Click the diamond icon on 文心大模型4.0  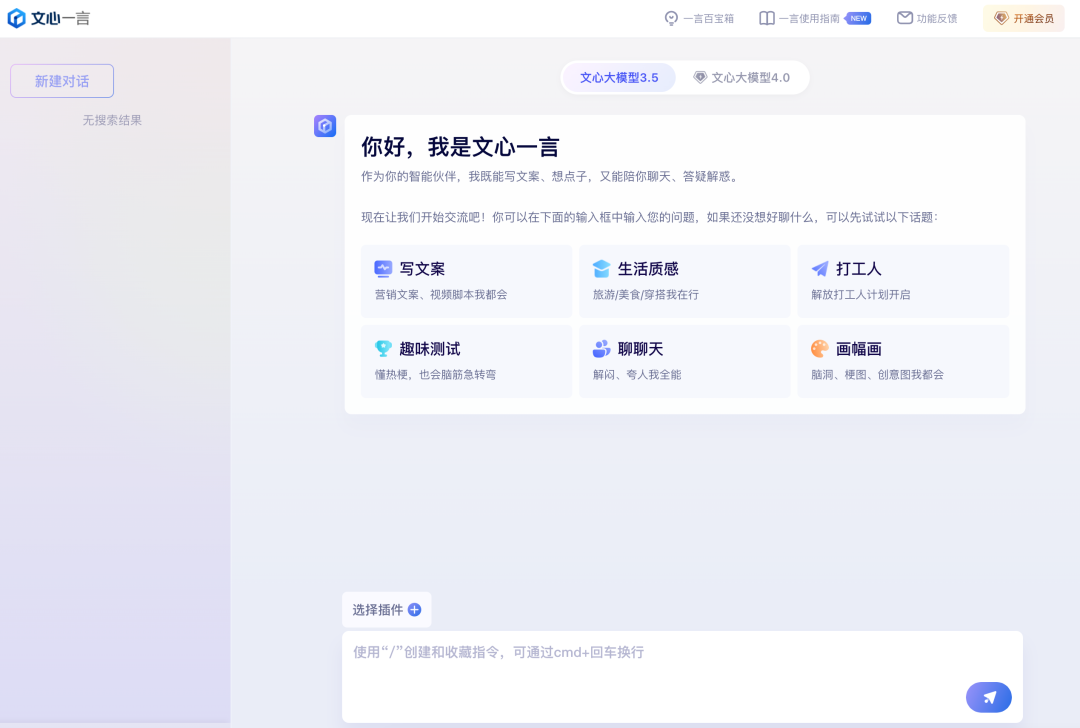700,77
